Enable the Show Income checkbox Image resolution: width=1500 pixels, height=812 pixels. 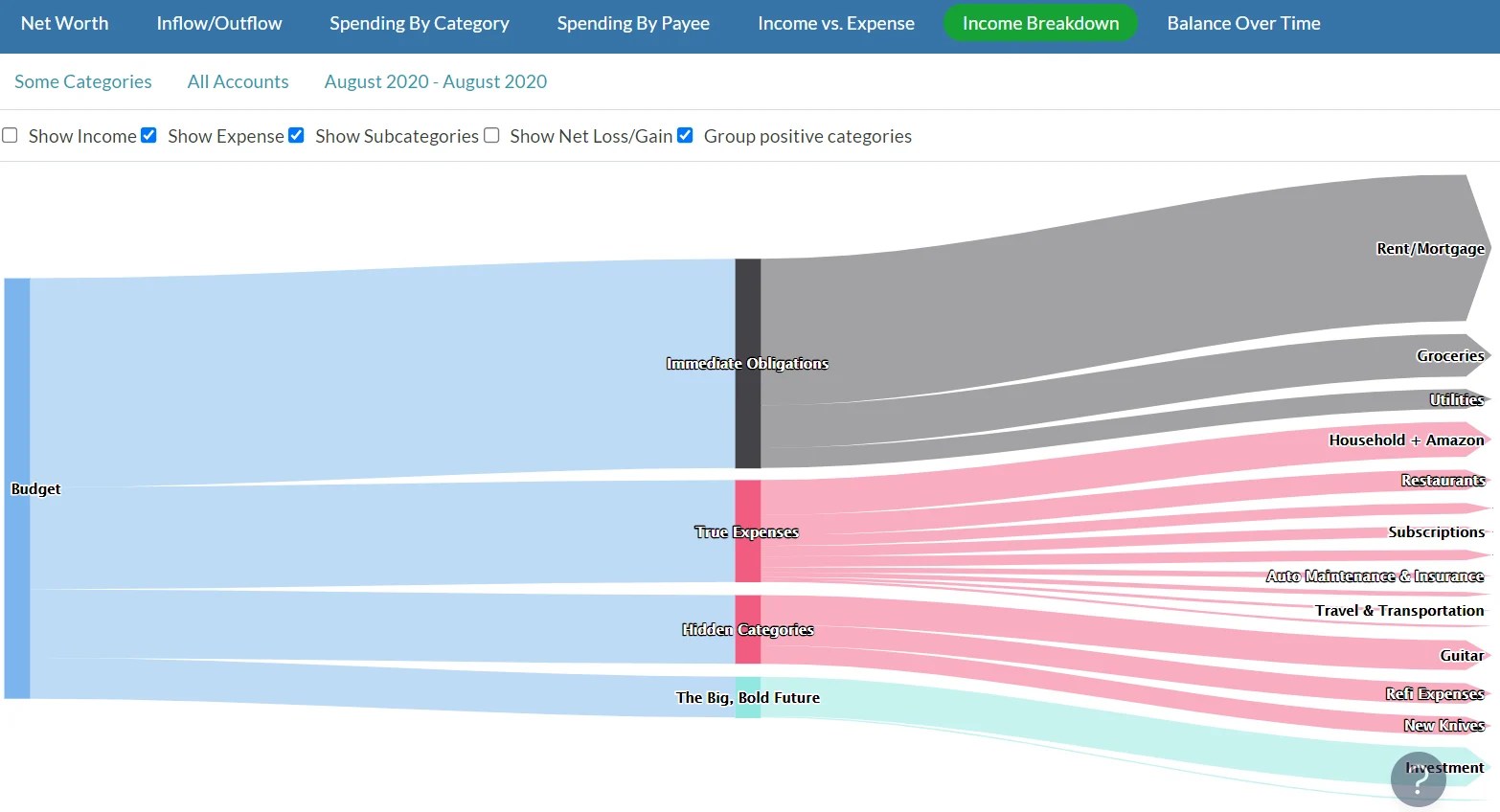click(x=10, y=135)
